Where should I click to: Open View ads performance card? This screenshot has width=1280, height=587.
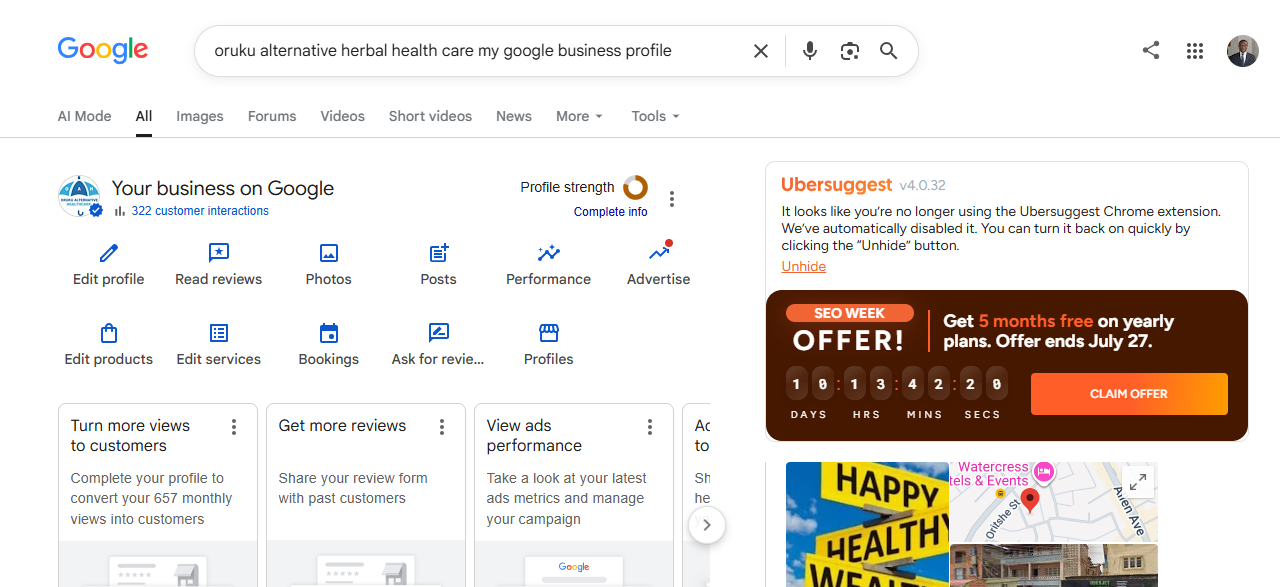coord(574,495)
